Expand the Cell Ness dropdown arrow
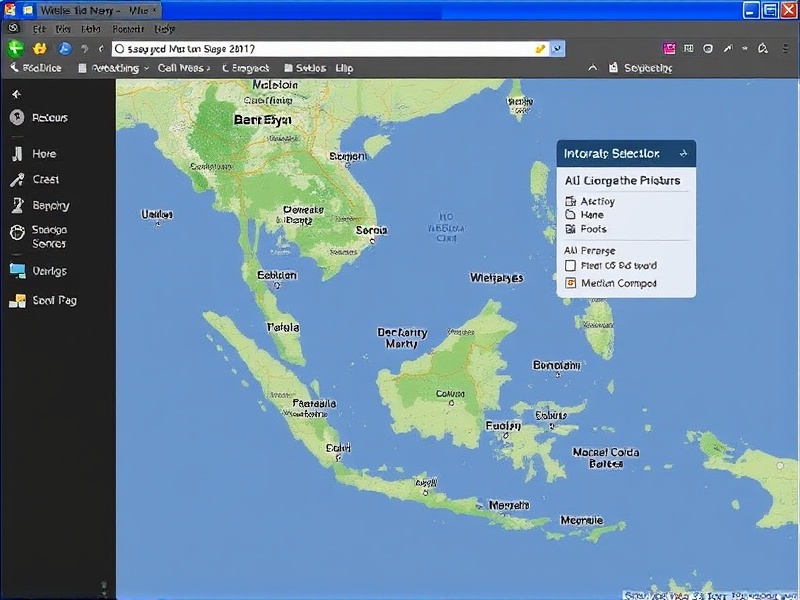 [x=210, y=68]
